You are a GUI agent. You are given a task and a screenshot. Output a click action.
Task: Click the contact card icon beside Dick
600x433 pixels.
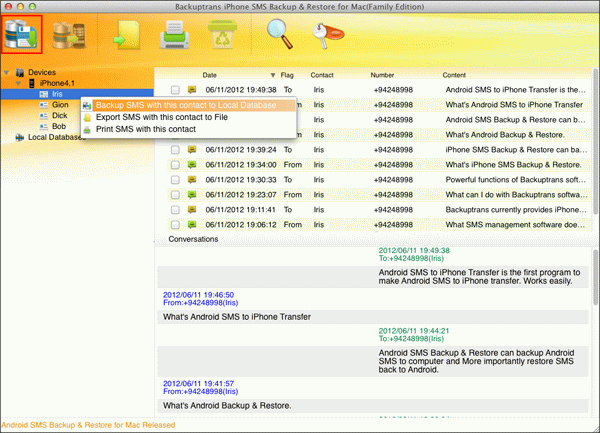coord(44,116)
